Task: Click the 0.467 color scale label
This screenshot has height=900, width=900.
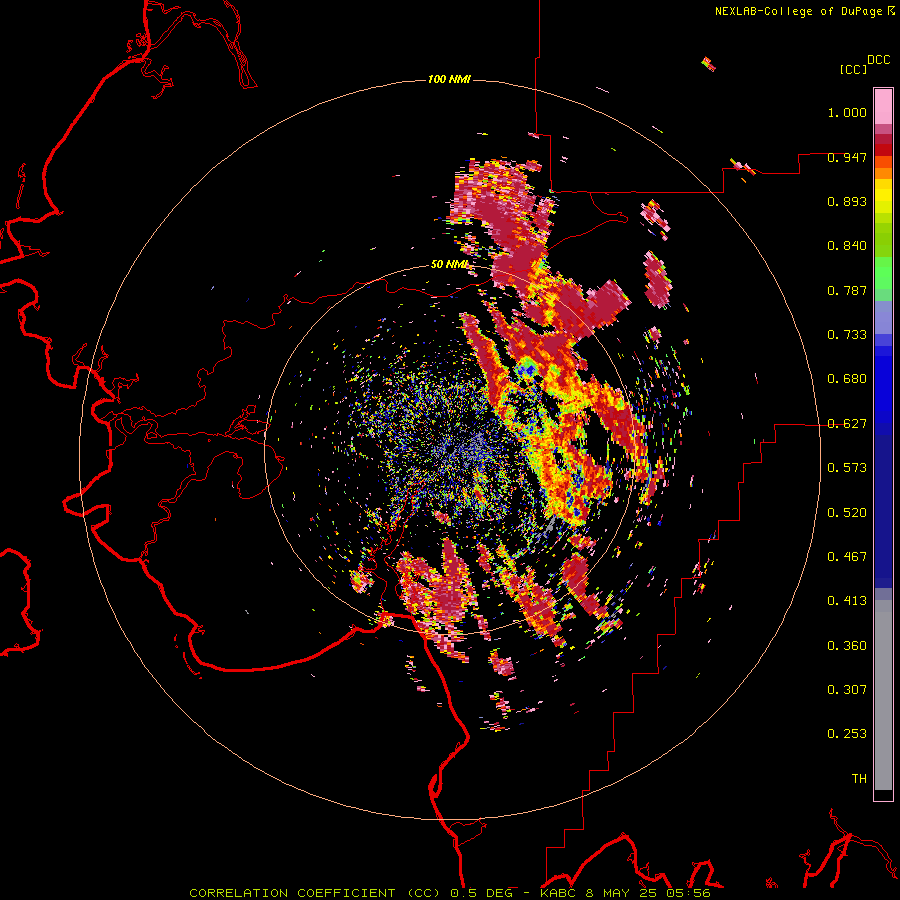Action: 847,557
